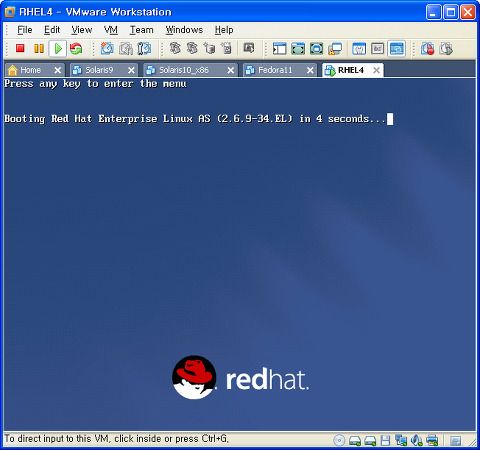480x450 pixels.
Task: Select the RHEL4 tab
Action: (x=350, y=70)
